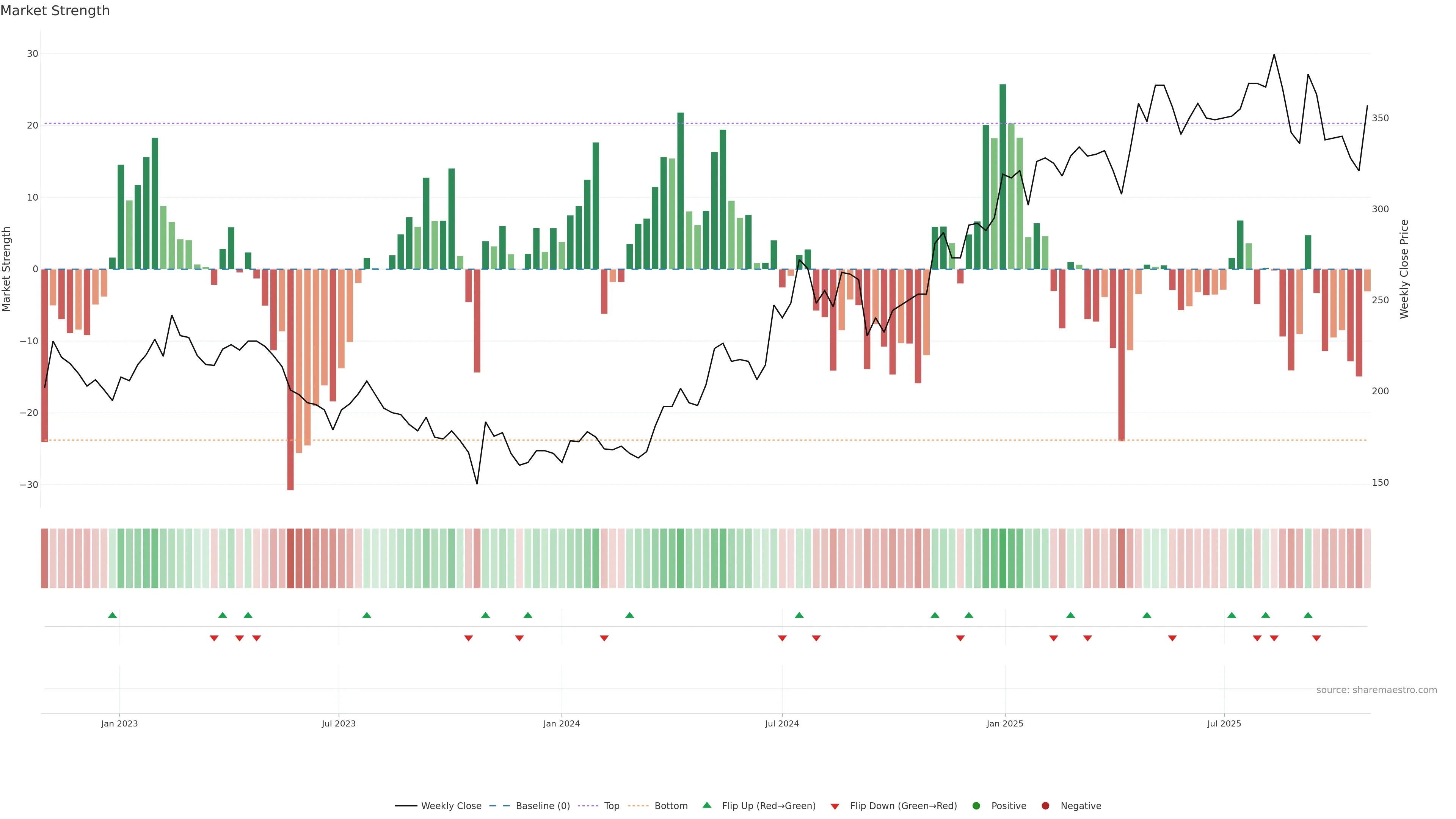Click the last red flip-down triangle marker

click(1316, 638)
